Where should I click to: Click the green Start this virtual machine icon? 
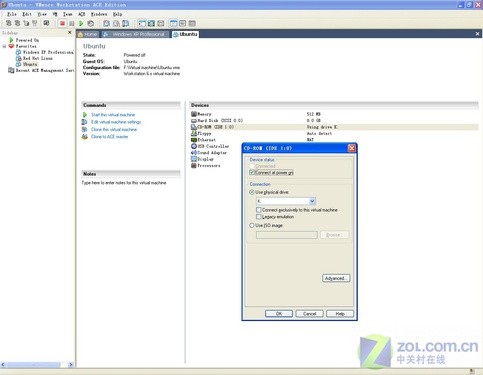pyautogui.click(x=85, y=115)
